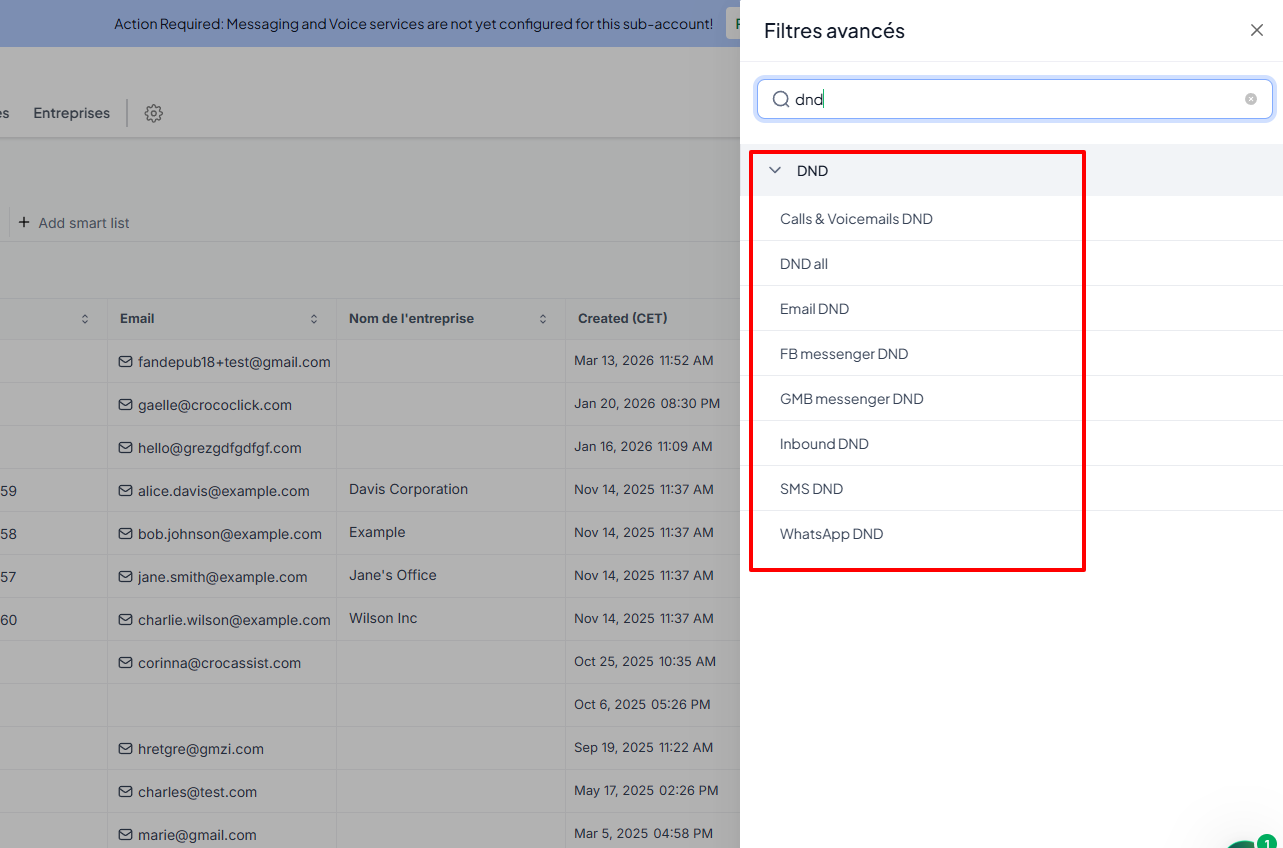Screen dimensions: 1283x848
Task: Click the plus icon for Add smart list
Action: (x=24, y=223)
